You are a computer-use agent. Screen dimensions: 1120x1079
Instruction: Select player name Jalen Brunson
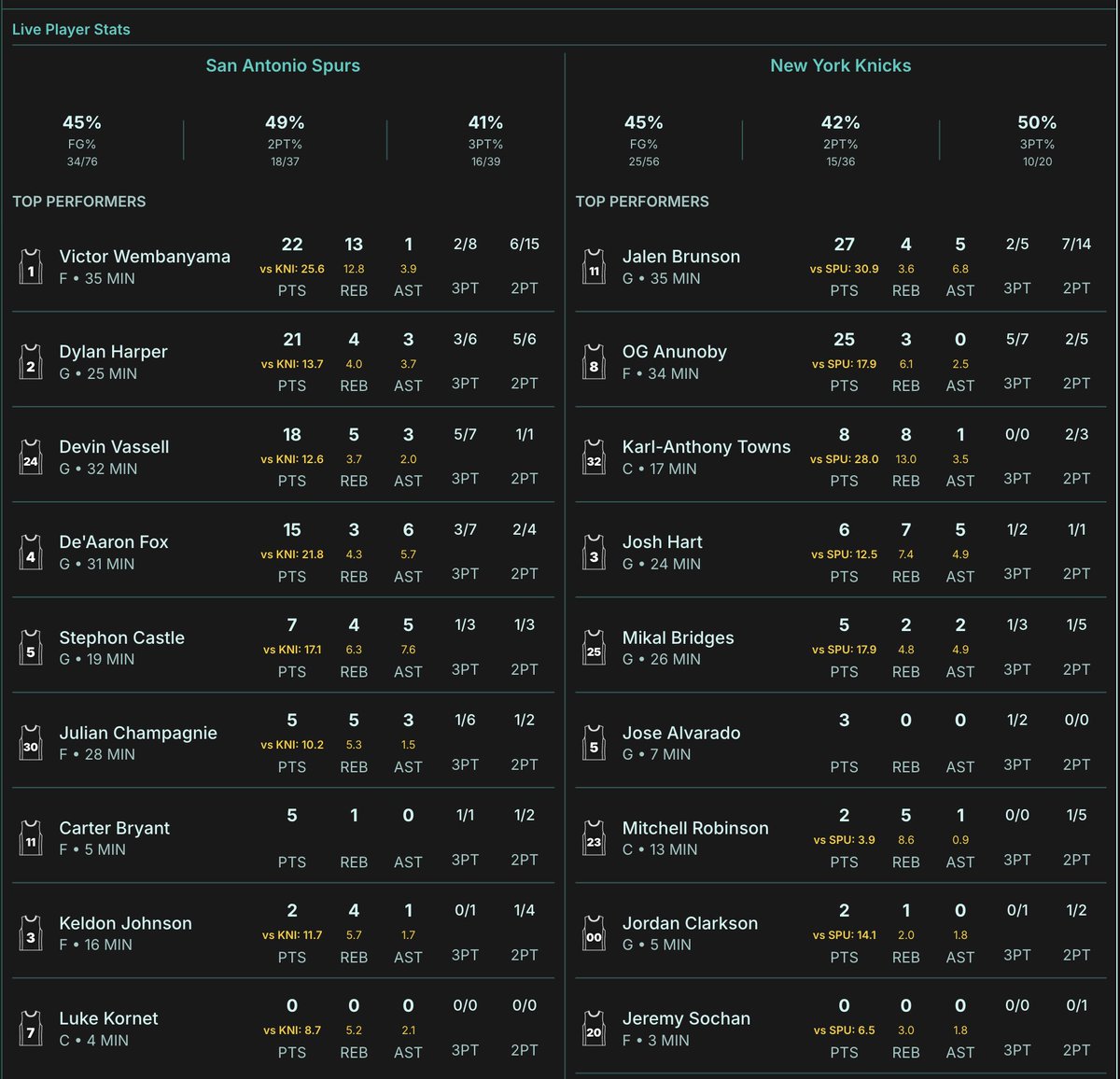click(681, 257)
